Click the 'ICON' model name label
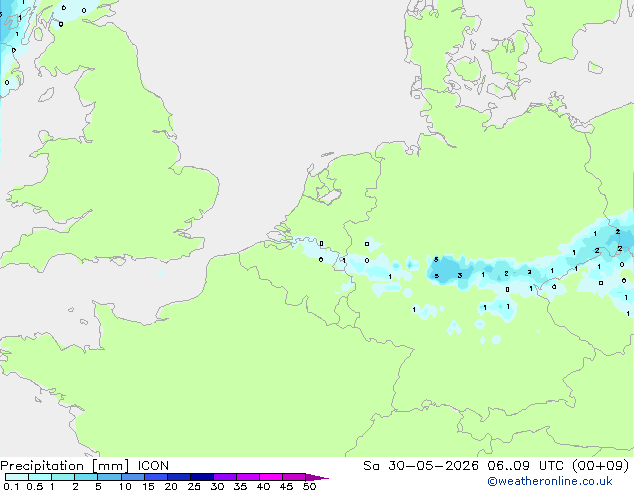Screen dimensions: 634x490 tap(153, 466)
